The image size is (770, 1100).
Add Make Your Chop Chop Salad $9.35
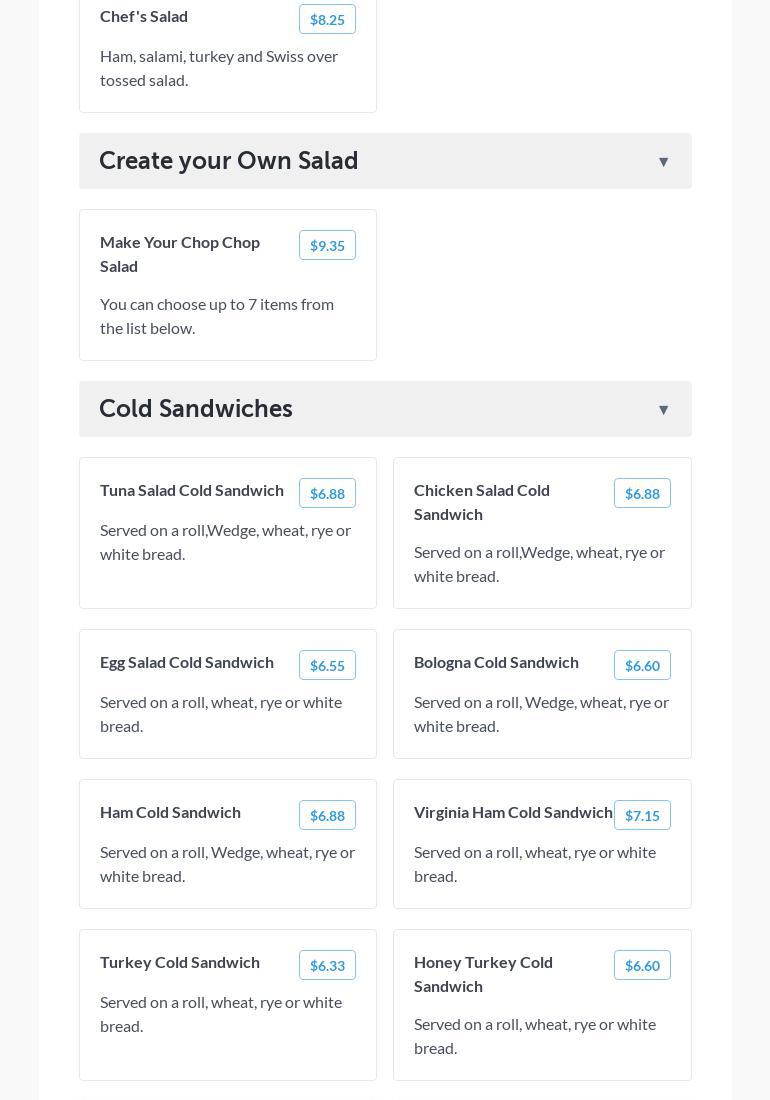click(x=327, y=246)
